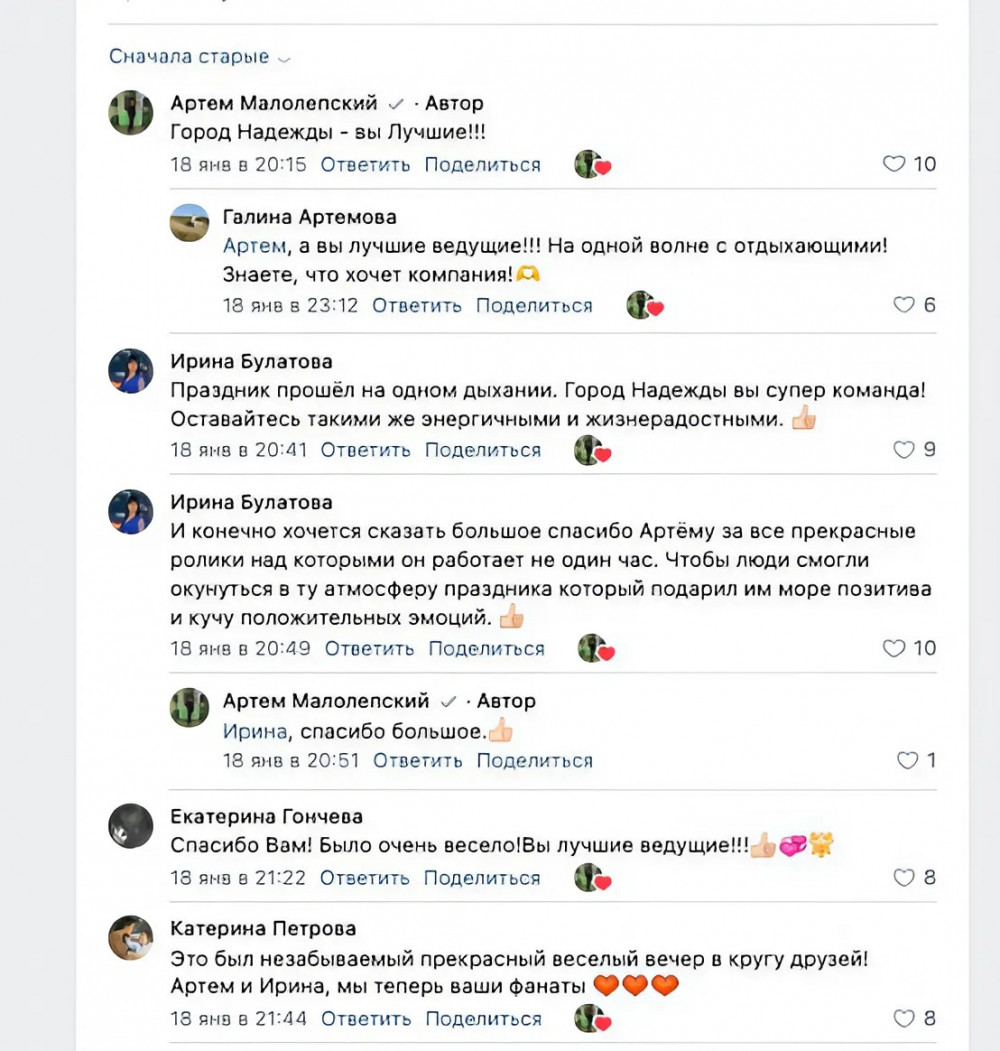Image resolution: width=1000 pixels, height=1051 pixels.
Task: Click 'Ирина' mention in Артем's reply
Action: point(254,731)
